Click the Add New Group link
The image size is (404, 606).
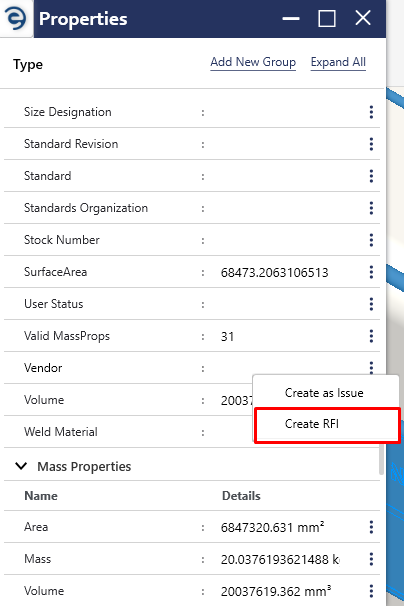(253, 62)
